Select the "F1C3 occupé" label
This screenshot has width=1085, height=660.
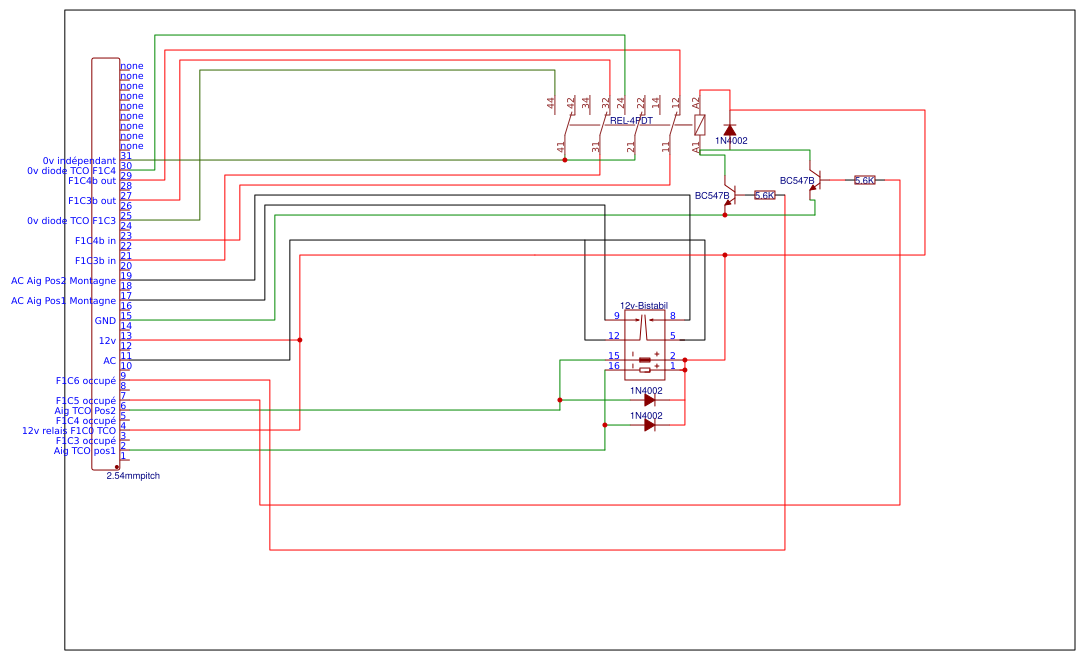(x=86, y=441)
